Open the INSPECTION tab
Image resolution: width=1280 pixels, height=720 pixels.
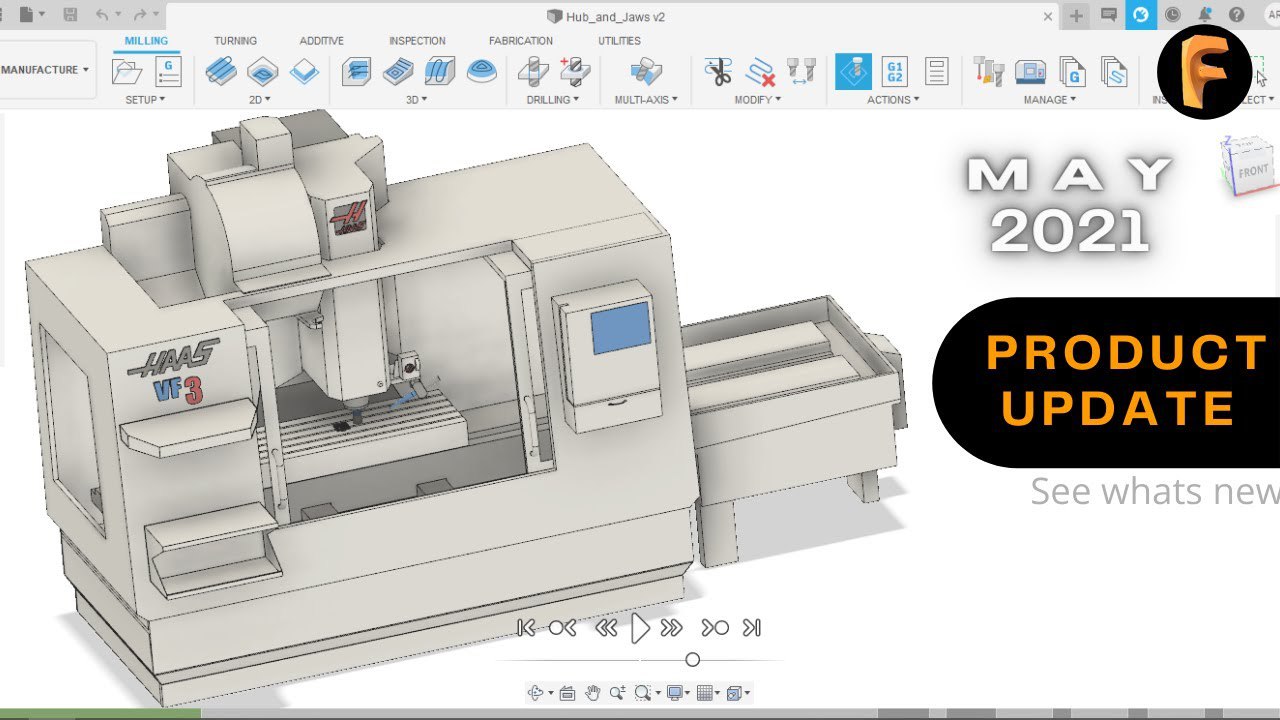pos(417,41)
